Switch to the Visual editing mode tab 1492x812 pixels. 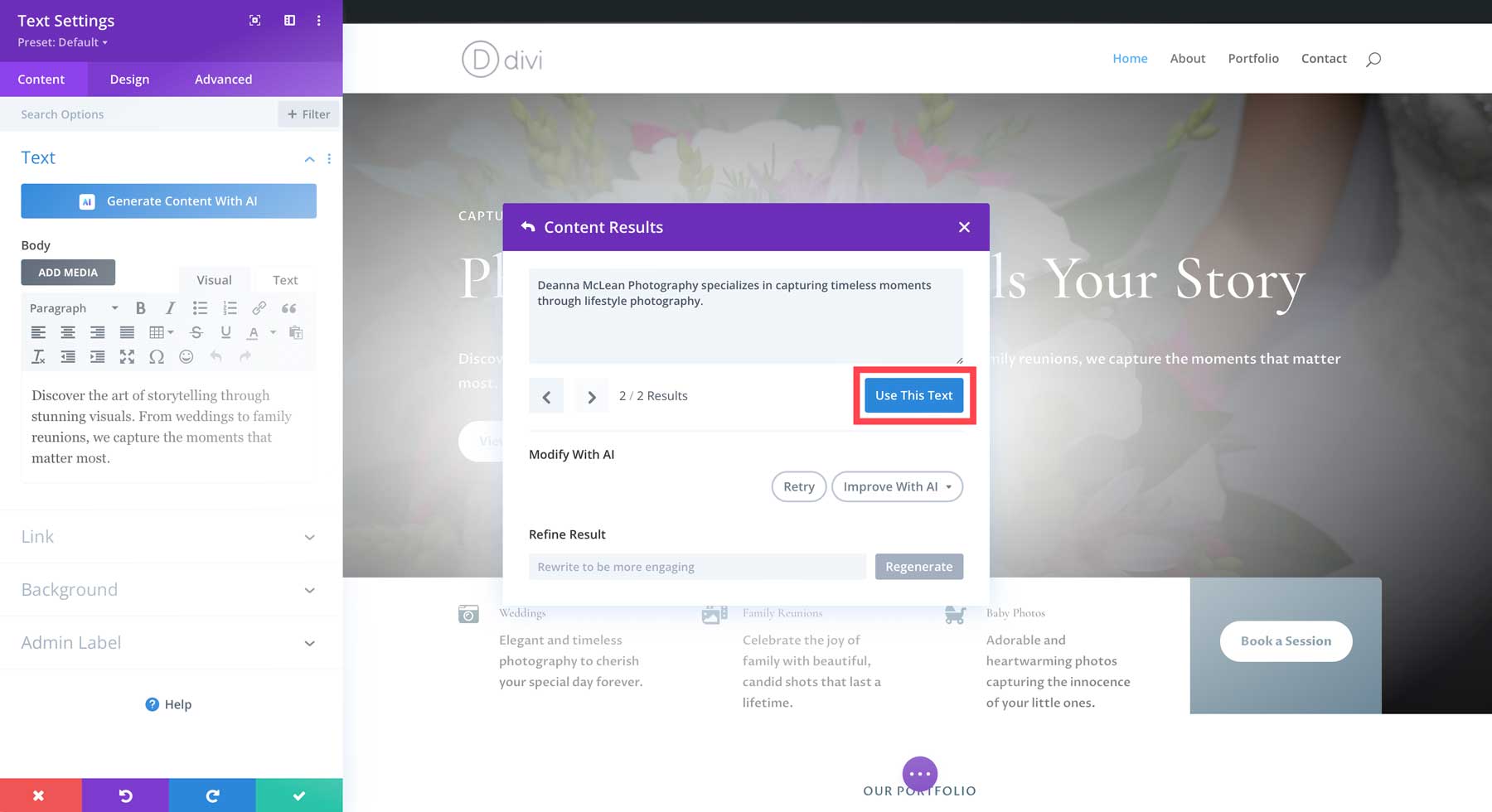[x=214, y=279]
